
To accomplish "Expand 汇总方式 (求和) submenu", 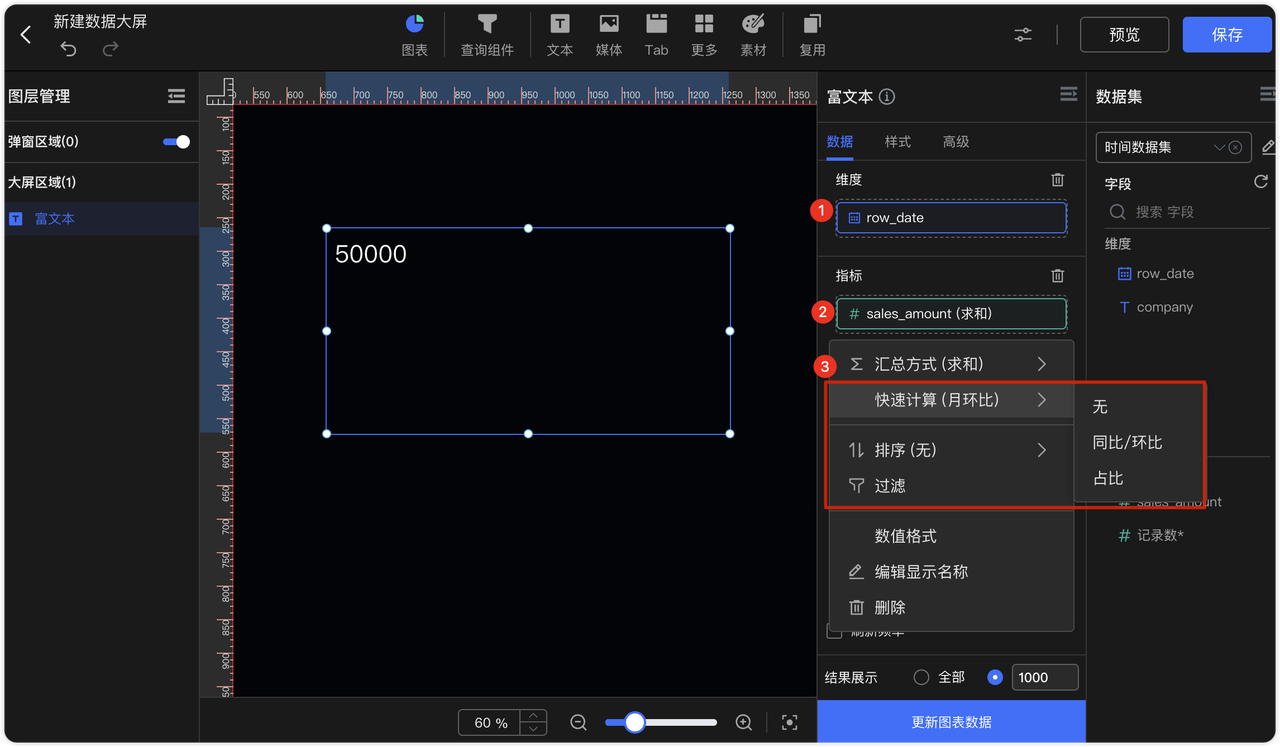I will [951, 364].
